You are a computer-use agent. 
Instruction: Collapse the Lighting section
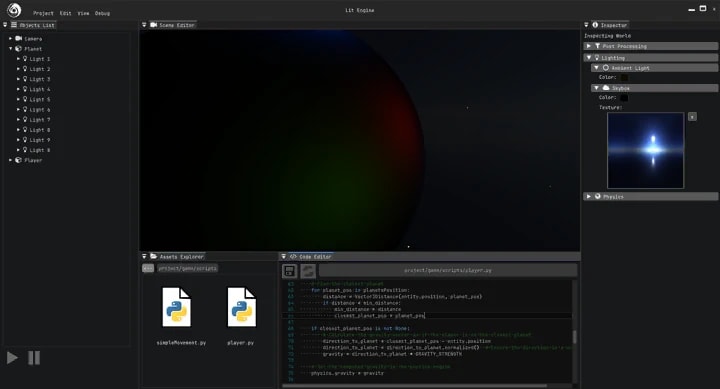click(x=589, y=57)
